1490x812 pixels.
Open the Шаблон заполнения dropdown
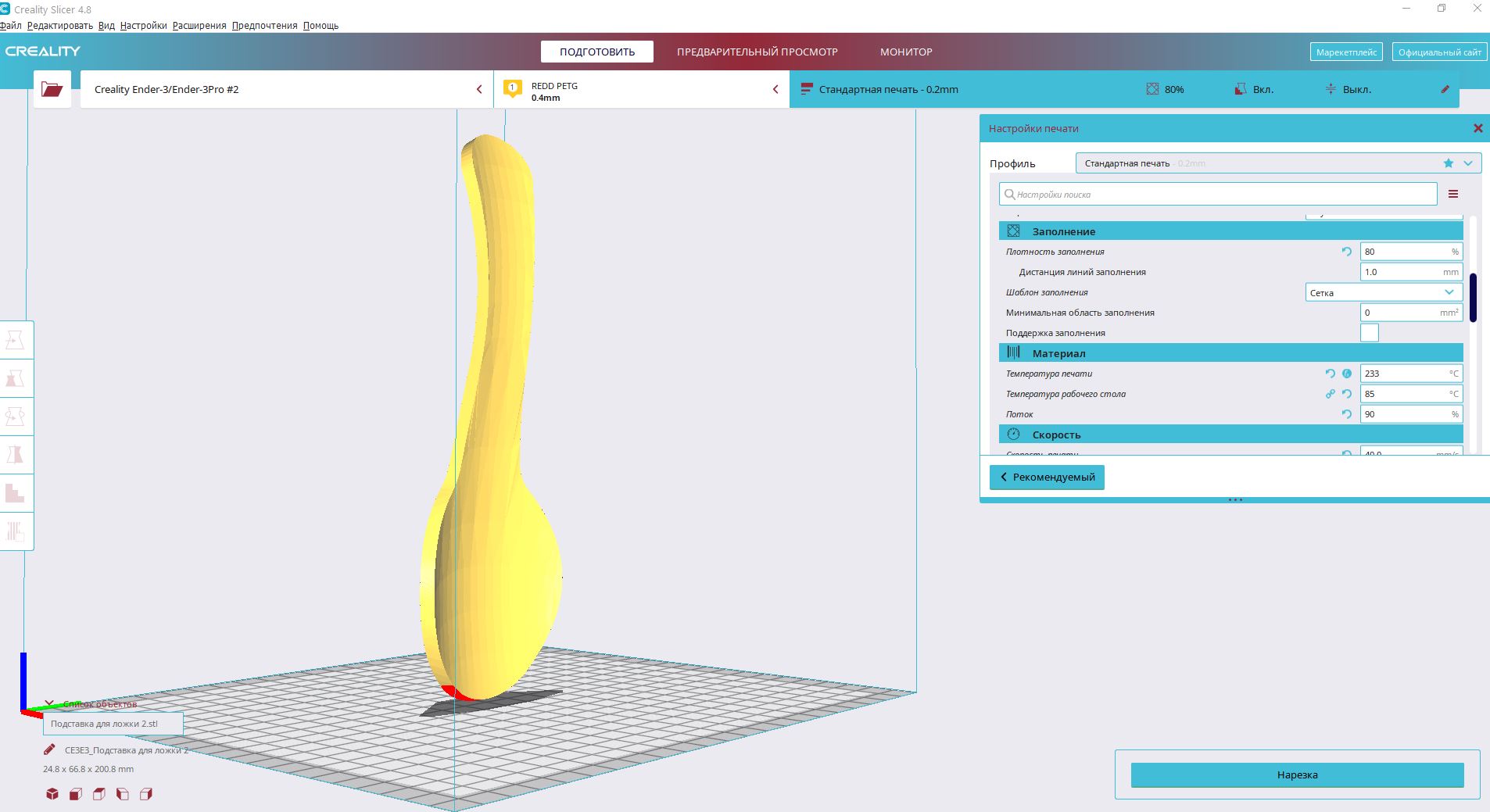[x=1384, y=292]
